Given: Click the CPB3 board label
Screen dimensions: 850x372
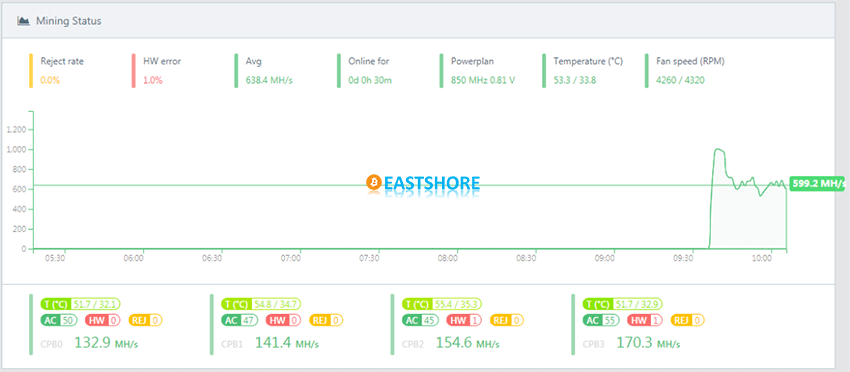Looking at the screenshot, I should (593, 344).
